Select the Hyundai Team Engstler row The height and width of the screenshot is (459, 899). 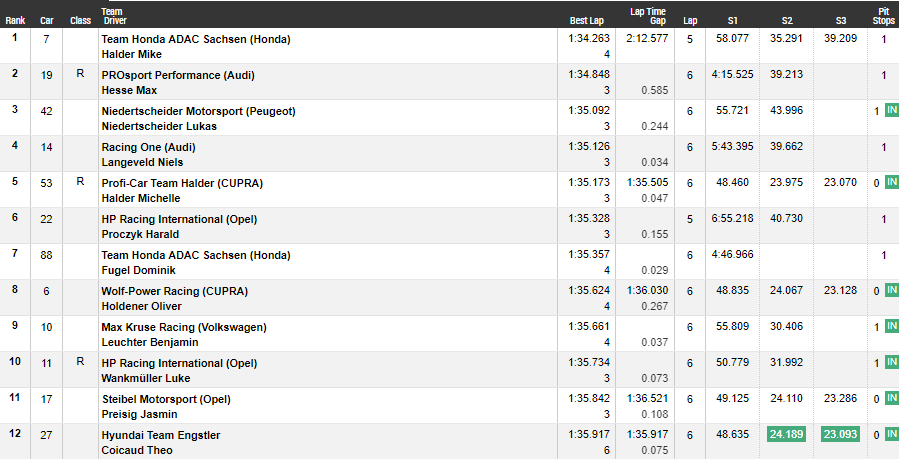450,442
